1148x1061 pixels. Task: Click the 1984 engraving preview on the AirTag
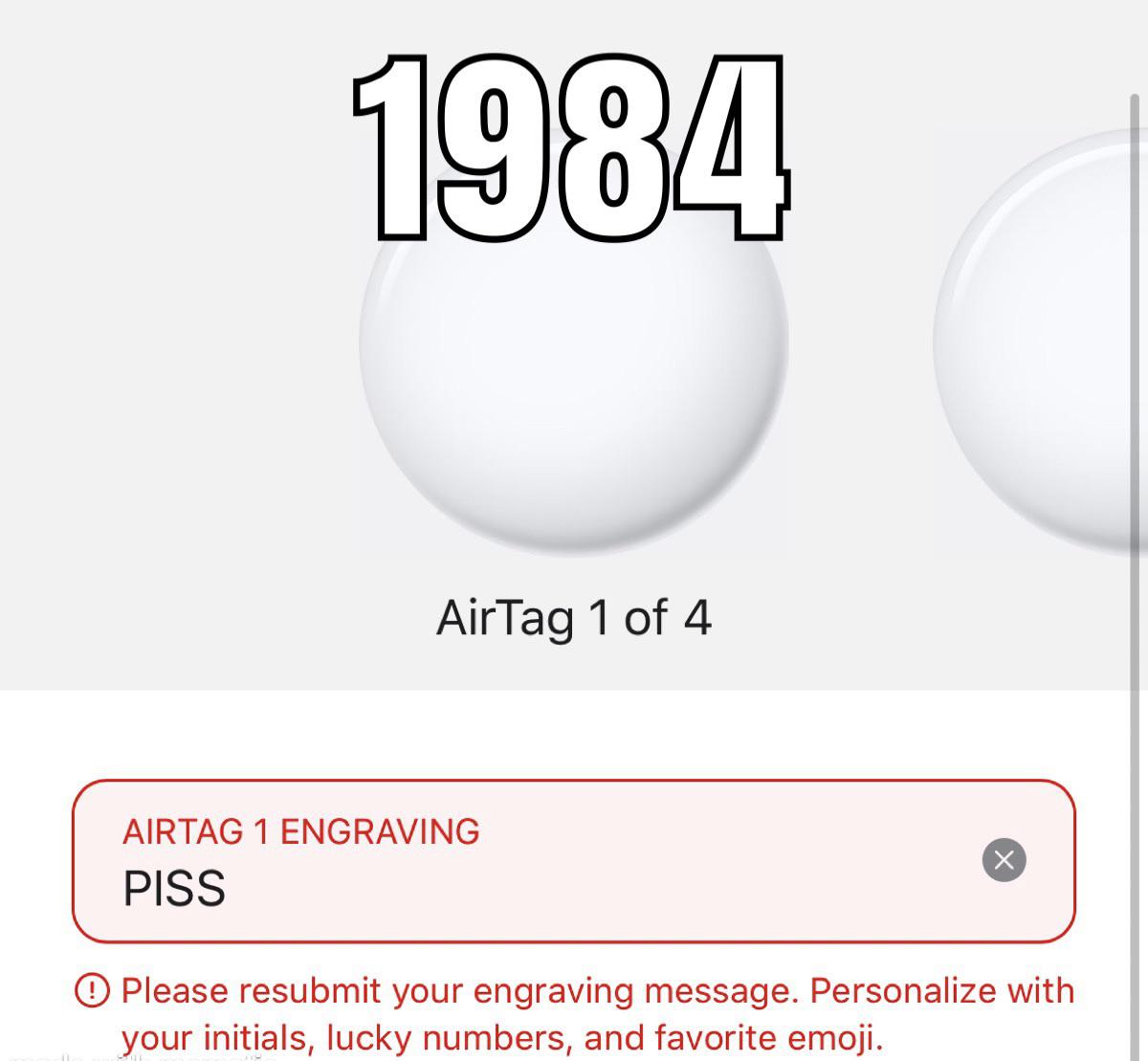tap(572, 148)
